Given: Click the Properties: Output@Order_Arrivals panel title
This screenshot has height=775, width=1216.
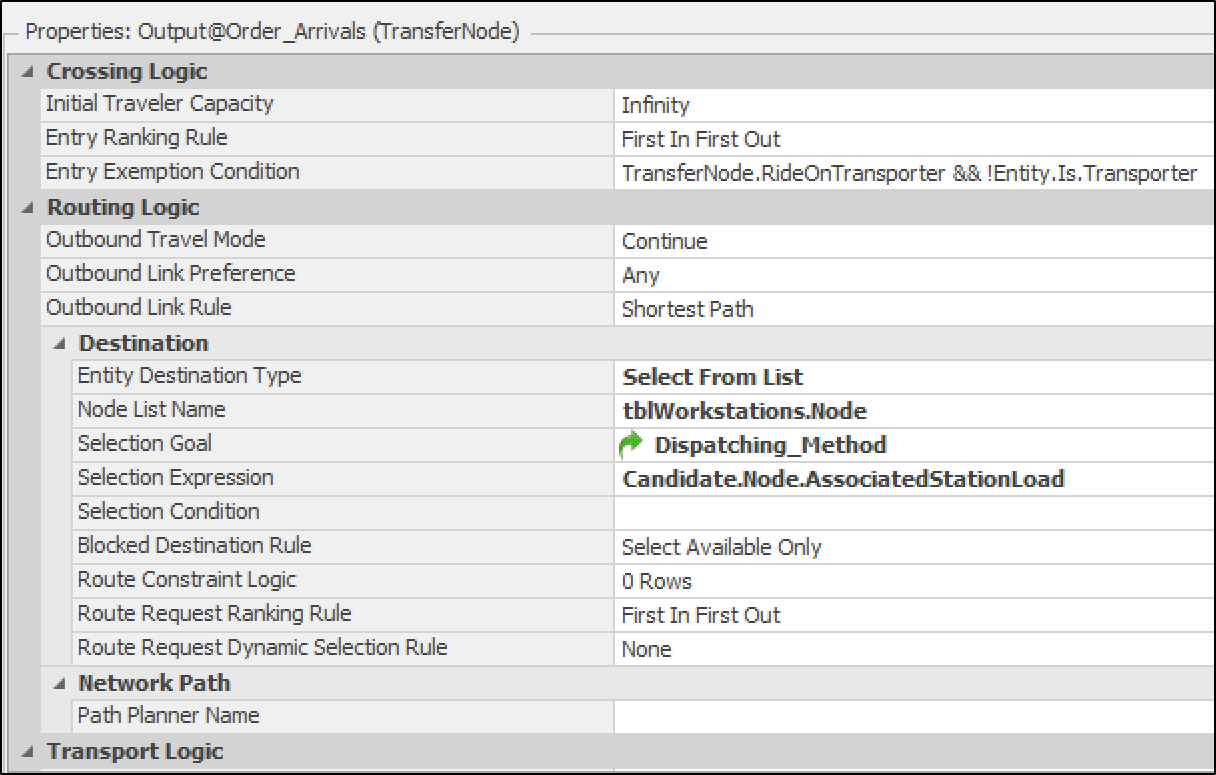Looking at the screenshot, I should click(272, 32).
